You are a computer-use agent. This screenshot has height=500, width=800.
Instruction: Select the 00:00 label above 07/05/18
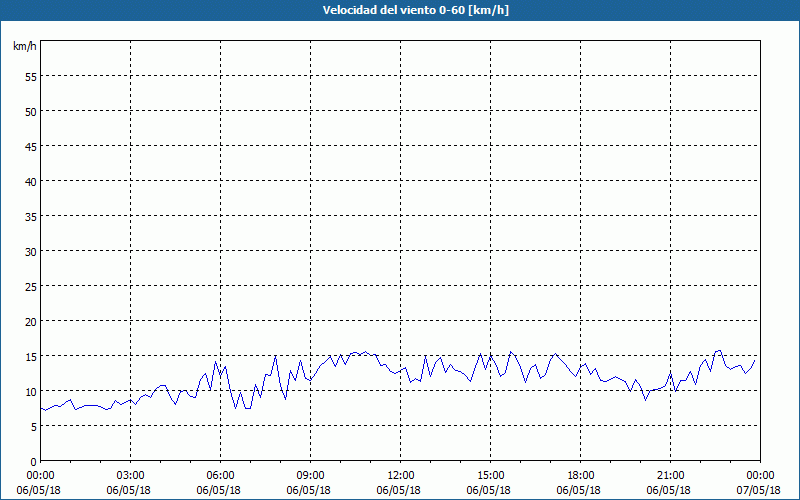click(x=760, y=476)
